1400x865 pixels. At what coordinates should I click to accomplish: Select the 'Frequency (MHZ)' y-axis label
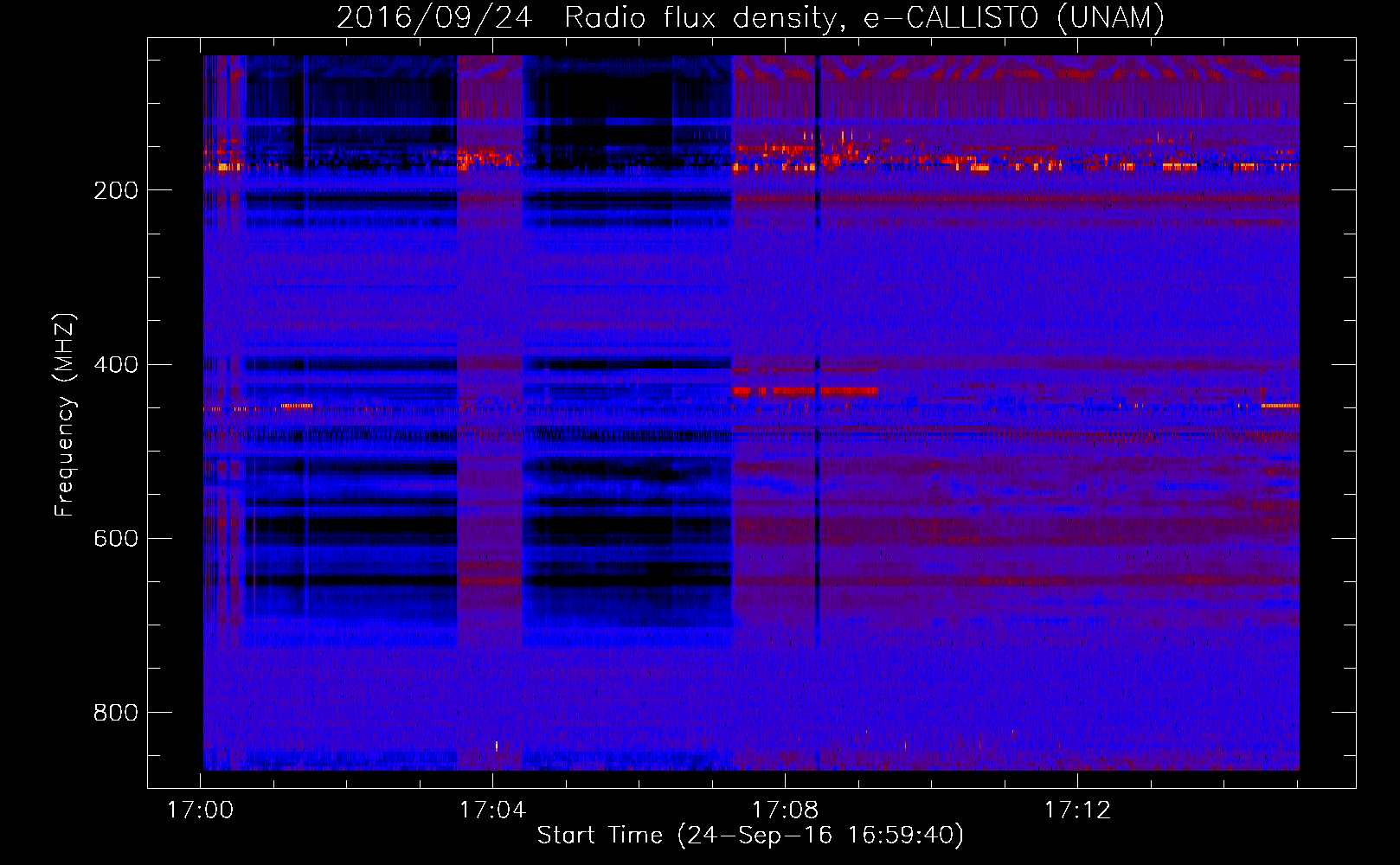pyautogui.click(x=65, y=415)
